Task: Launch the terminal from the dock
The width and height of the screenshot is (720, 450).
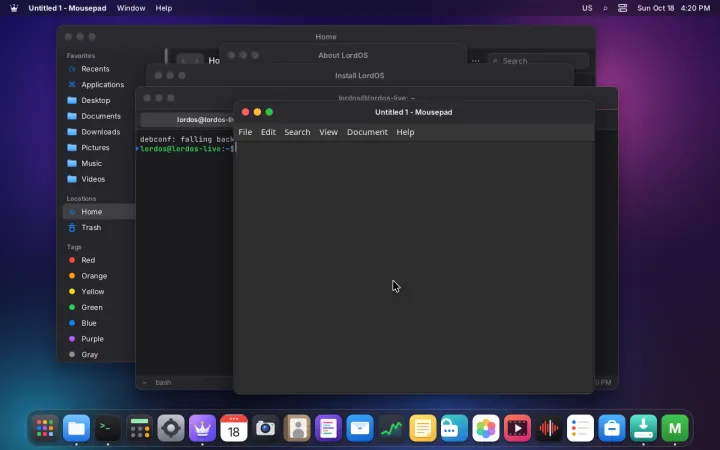Action: point(108,428)
